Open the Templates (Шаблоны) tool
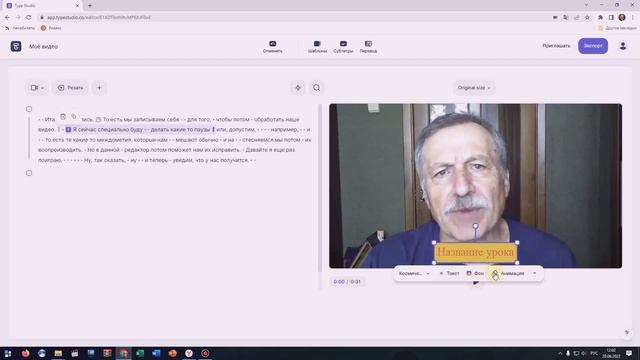This screenshot has height=360, width=640. [317, 47]
